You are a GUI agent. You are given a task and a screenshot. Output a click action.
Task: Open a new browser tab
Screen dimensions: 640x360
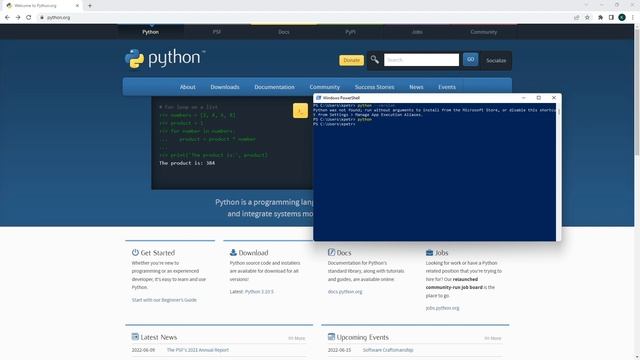pyautogui.click(x=90, y=6)
